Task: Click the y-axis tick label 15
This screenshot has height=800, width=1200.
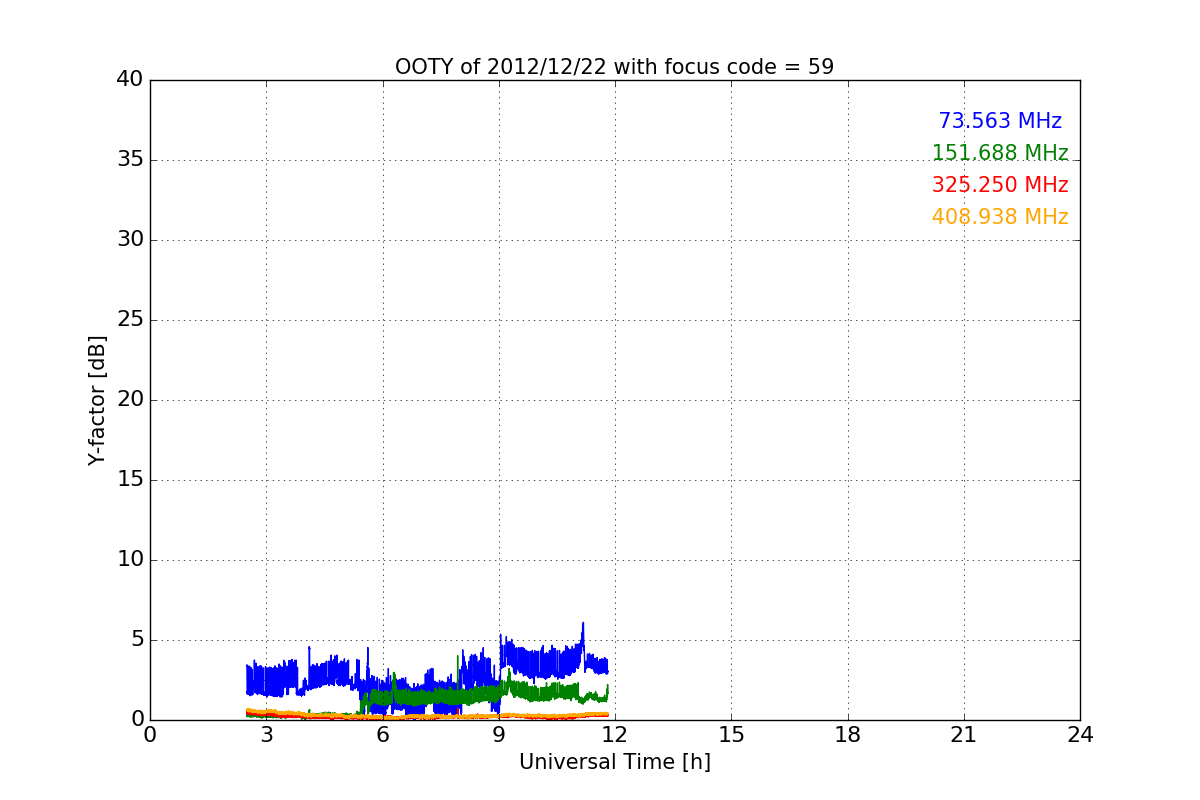Action: pyautogui.click(x=130, y=480)
